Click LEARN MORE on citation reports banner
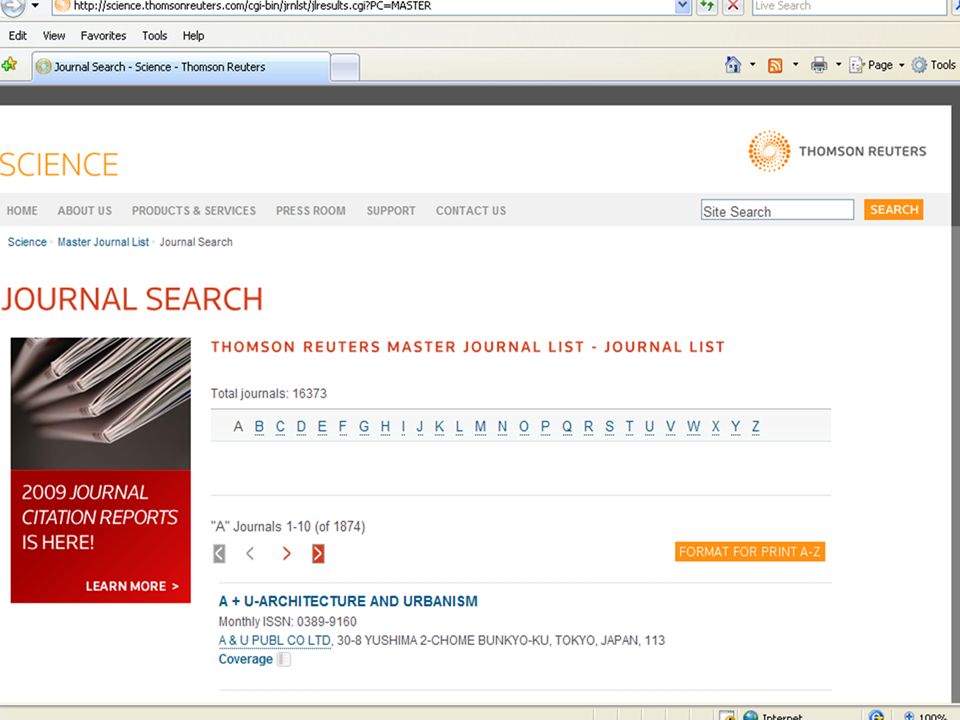Screen dimensions: 960x720 (132, 587)
